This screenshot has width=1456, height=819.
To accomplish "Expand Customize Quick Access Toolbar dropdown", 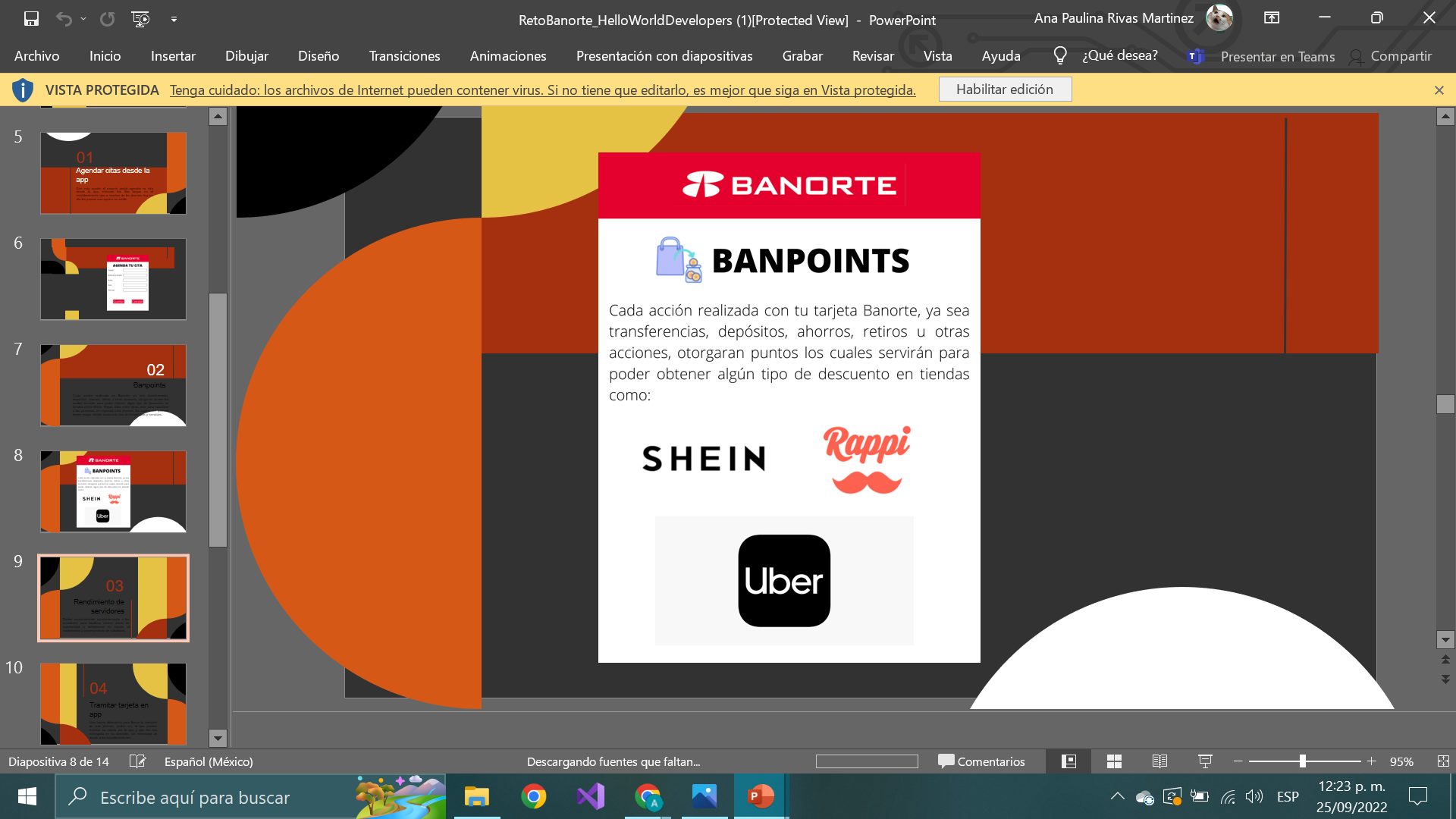I will point(174,20).
